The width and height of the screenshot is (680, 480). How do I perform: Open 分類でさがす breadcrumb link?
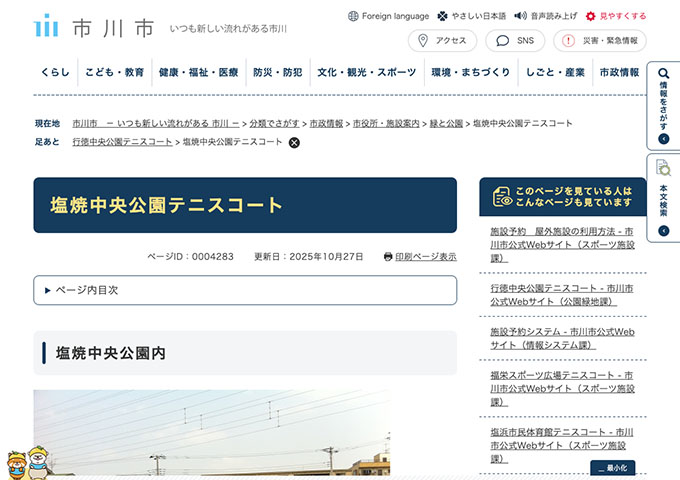[x=275, y=124]
